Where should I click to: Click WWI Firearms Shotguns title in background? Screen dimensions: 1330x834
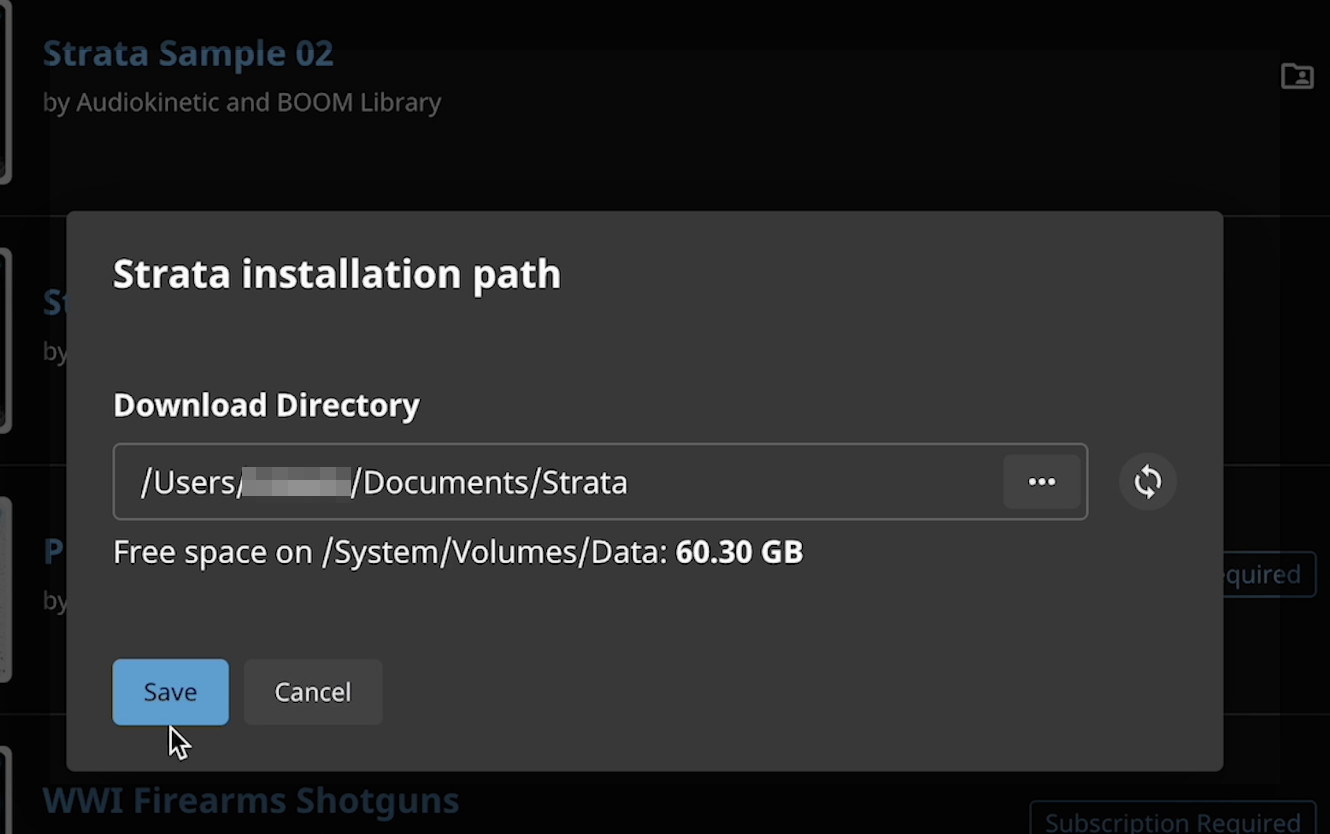click(x=251, y=801)
